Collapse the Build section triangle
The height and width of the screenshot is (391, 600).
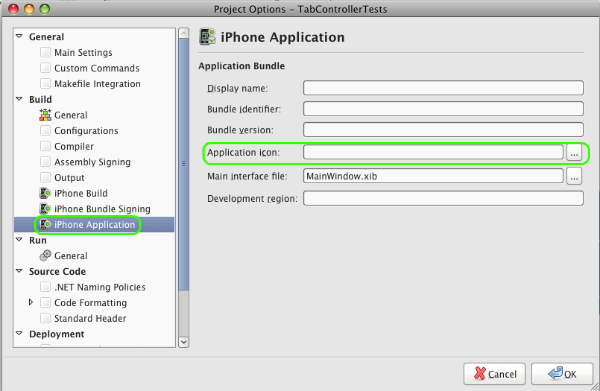19,99
